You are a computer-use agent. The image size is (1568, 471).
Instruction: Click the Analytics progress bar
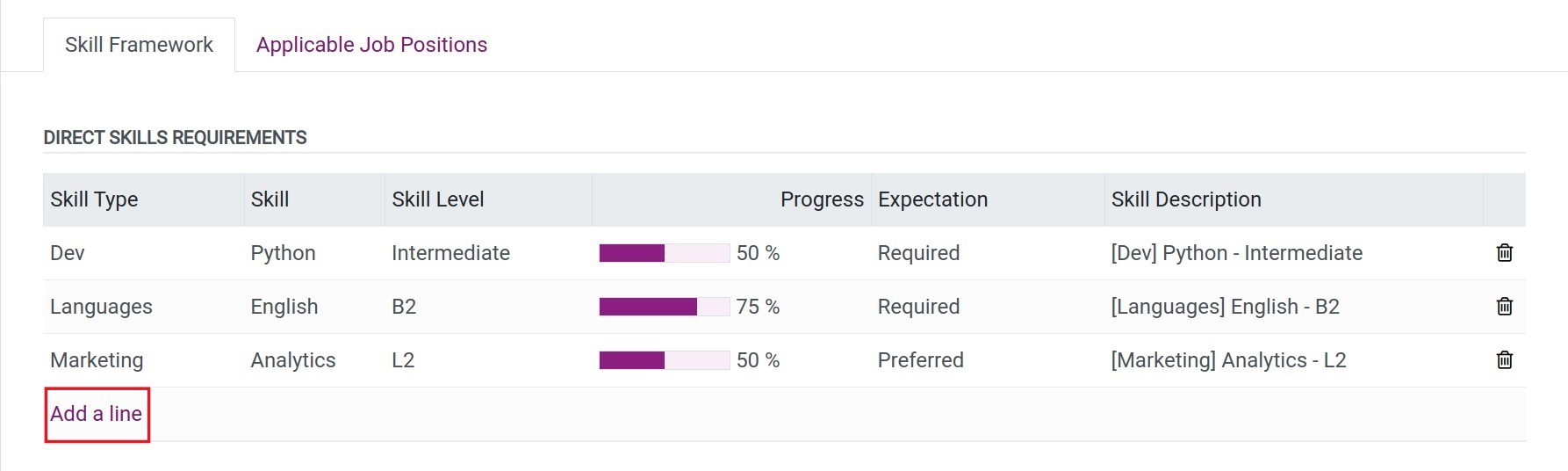coord(664,360)
